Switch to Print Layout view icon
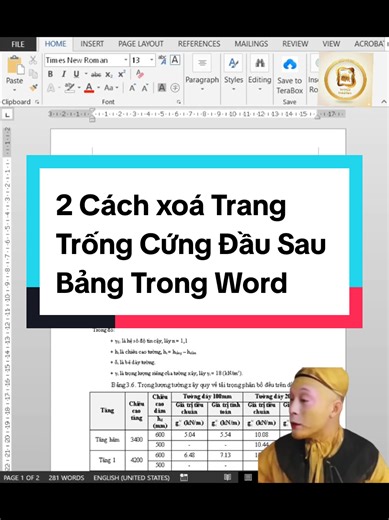389x520 pixels. click(x=248, y=477)
